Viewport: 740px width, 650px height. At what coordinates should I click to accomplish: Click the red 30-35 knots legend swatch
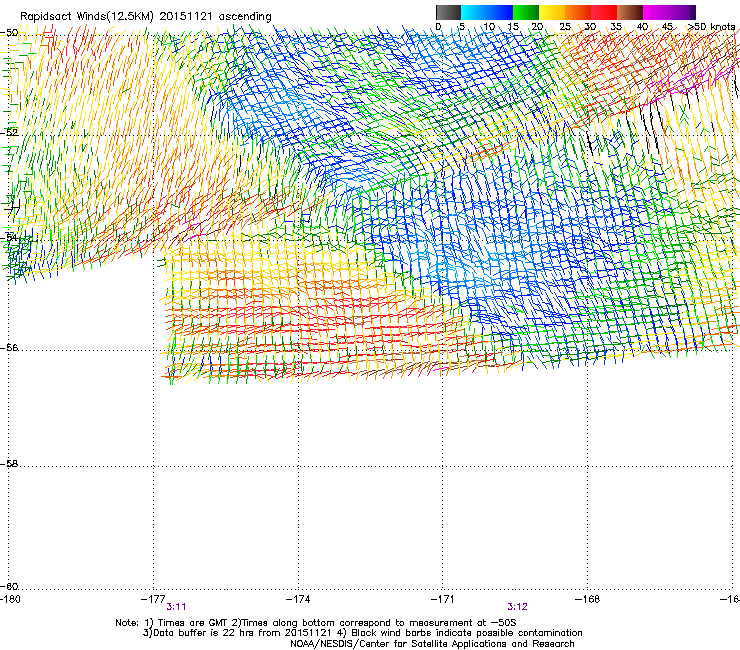pos(604,13)
